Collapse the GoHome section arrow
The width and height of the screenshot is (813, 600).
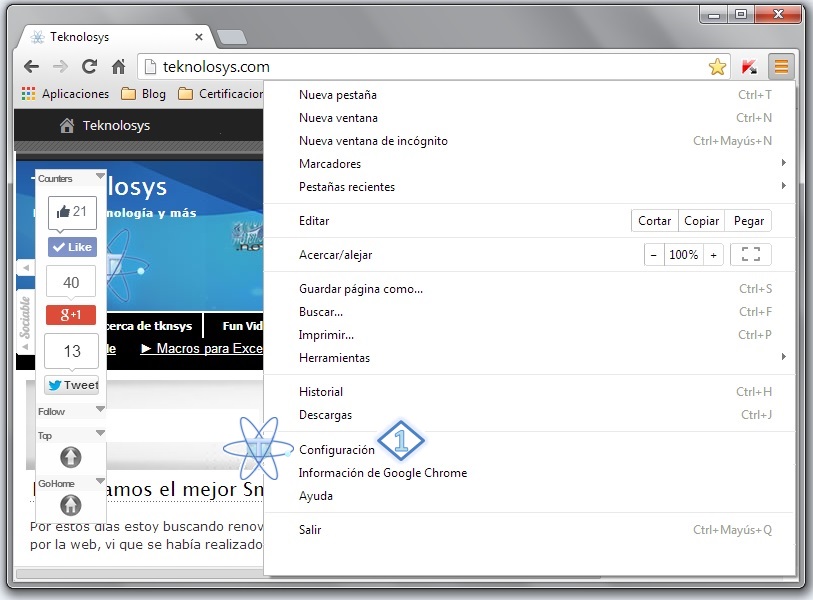(x=100, y=481)
